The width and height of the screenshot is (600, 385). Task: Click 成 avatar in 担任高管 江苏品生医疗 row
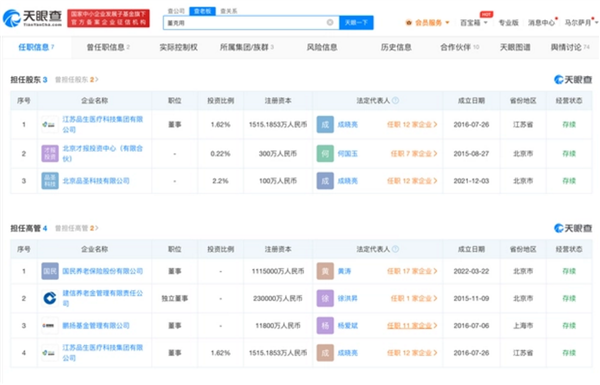[325, 353]
